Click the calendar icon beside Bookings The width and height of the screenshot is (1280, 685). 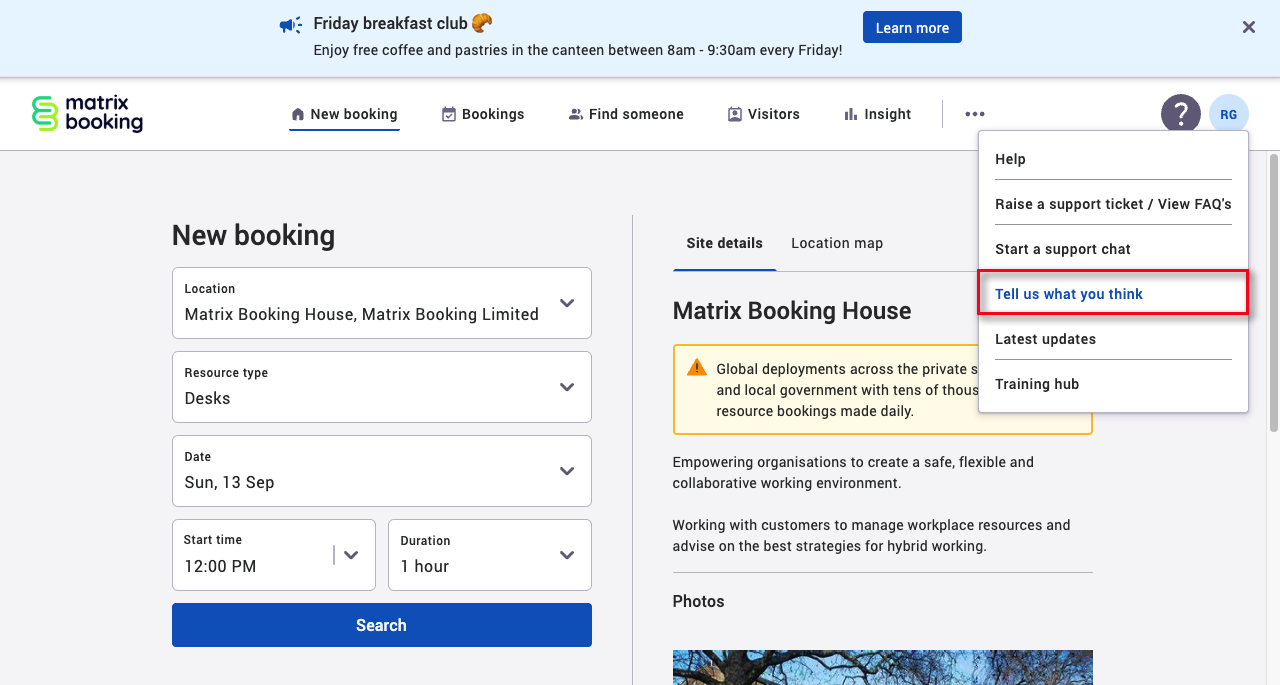pos(449,114)
